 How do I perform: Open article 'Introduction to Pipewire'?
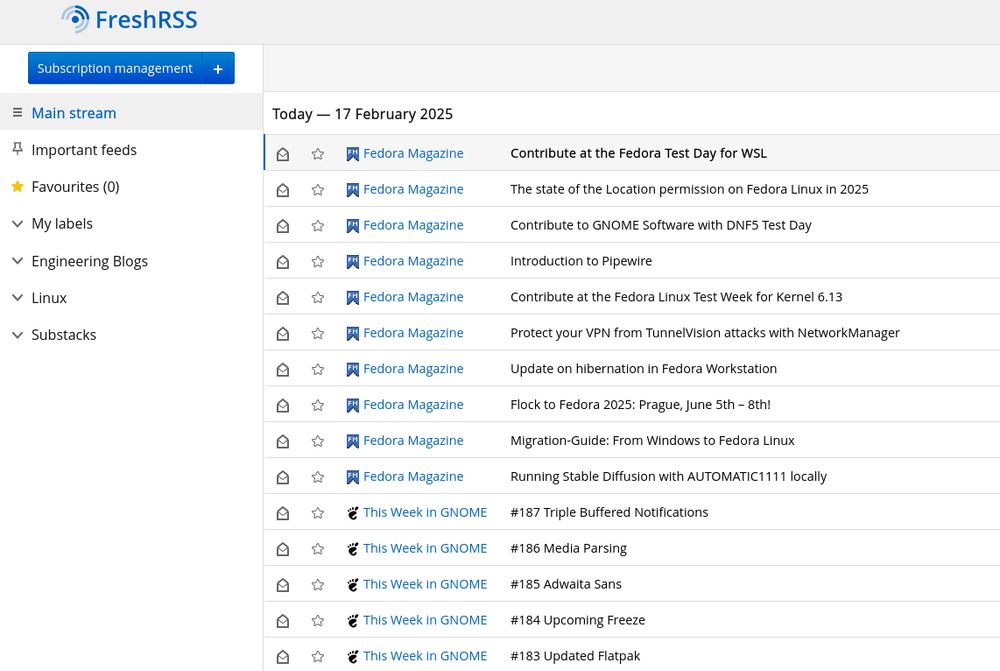581,261
